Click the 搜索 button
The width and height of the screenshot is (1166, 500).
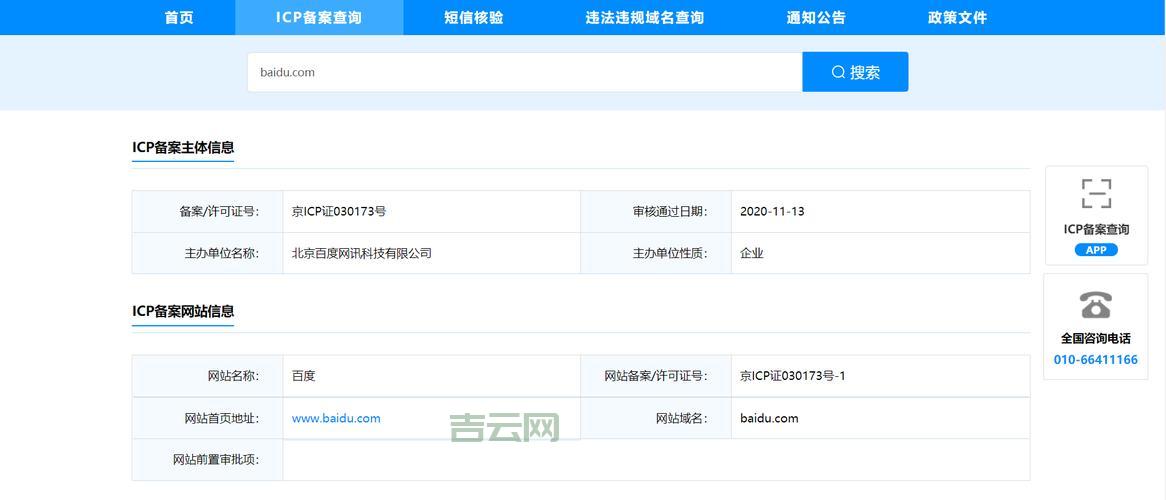click(855, 72)
